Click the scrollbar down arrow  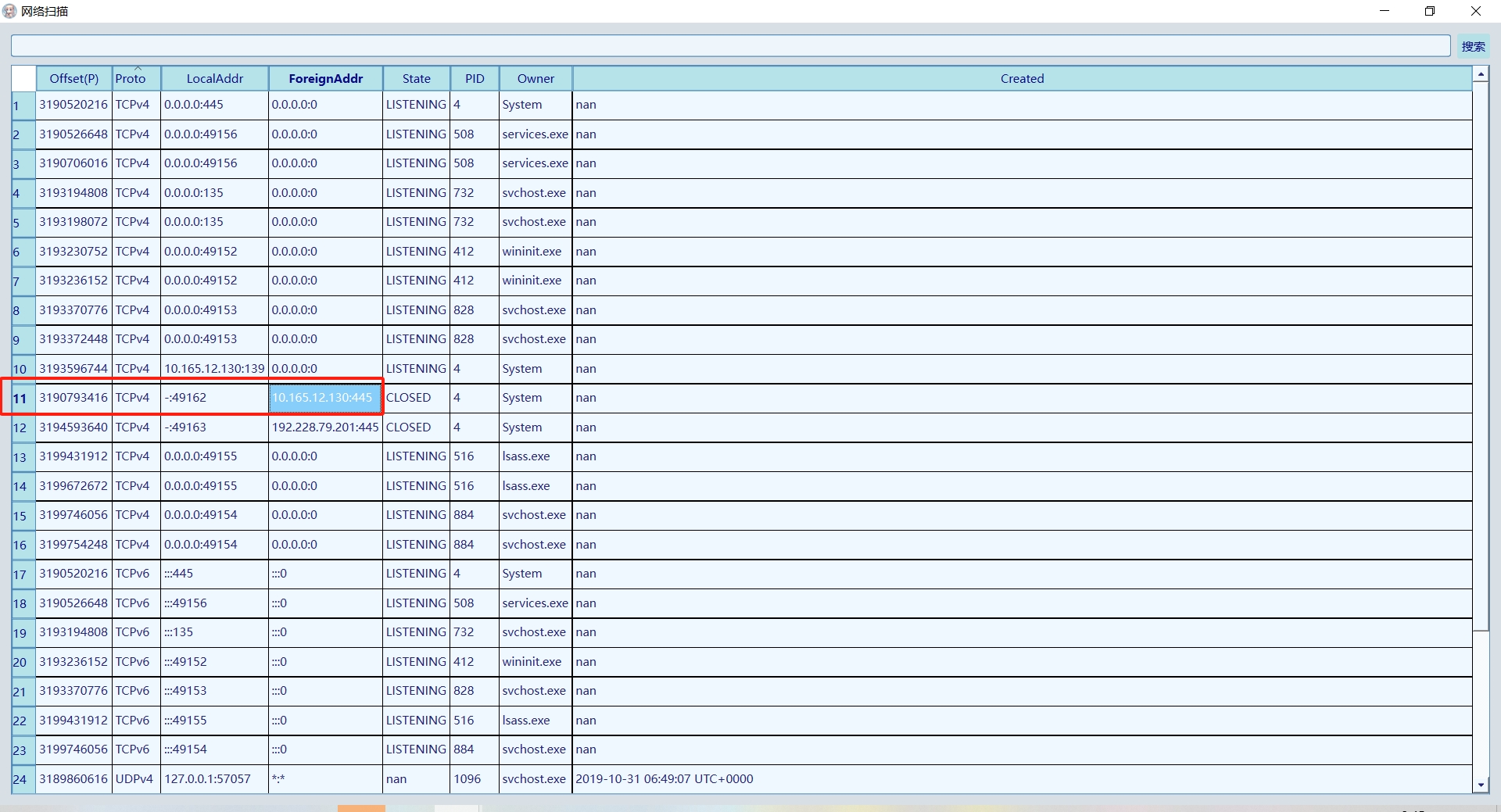1481,785
